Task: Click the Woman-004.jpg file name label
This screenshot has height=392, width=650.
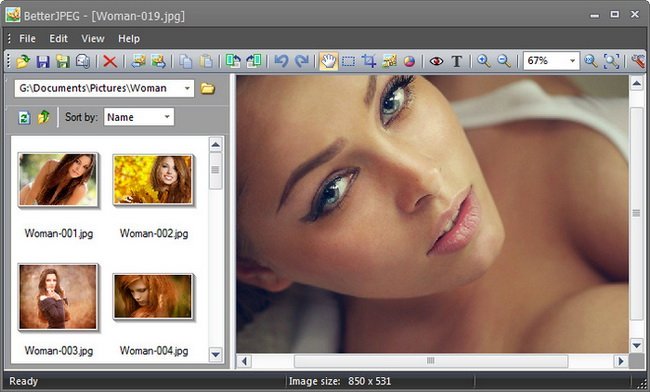Action: (154, 351)
